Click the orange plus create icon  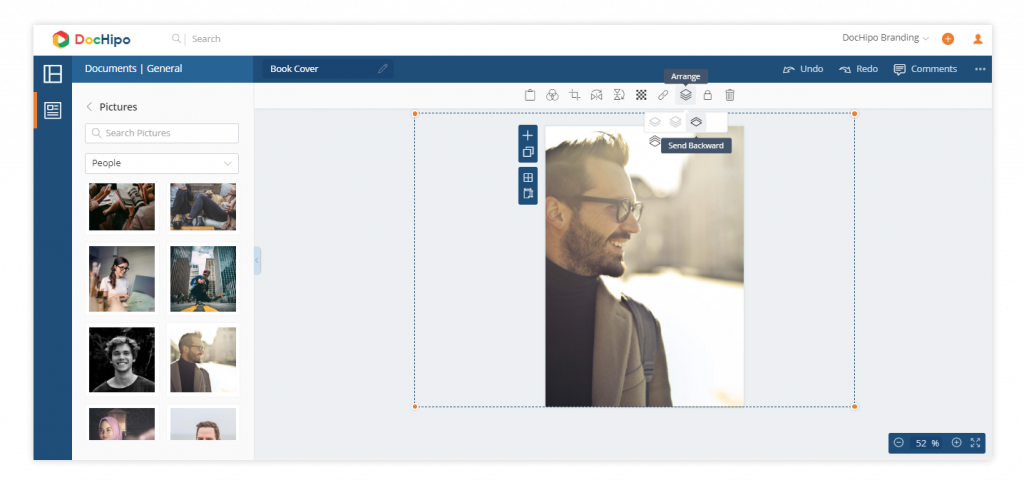(948, 39)
